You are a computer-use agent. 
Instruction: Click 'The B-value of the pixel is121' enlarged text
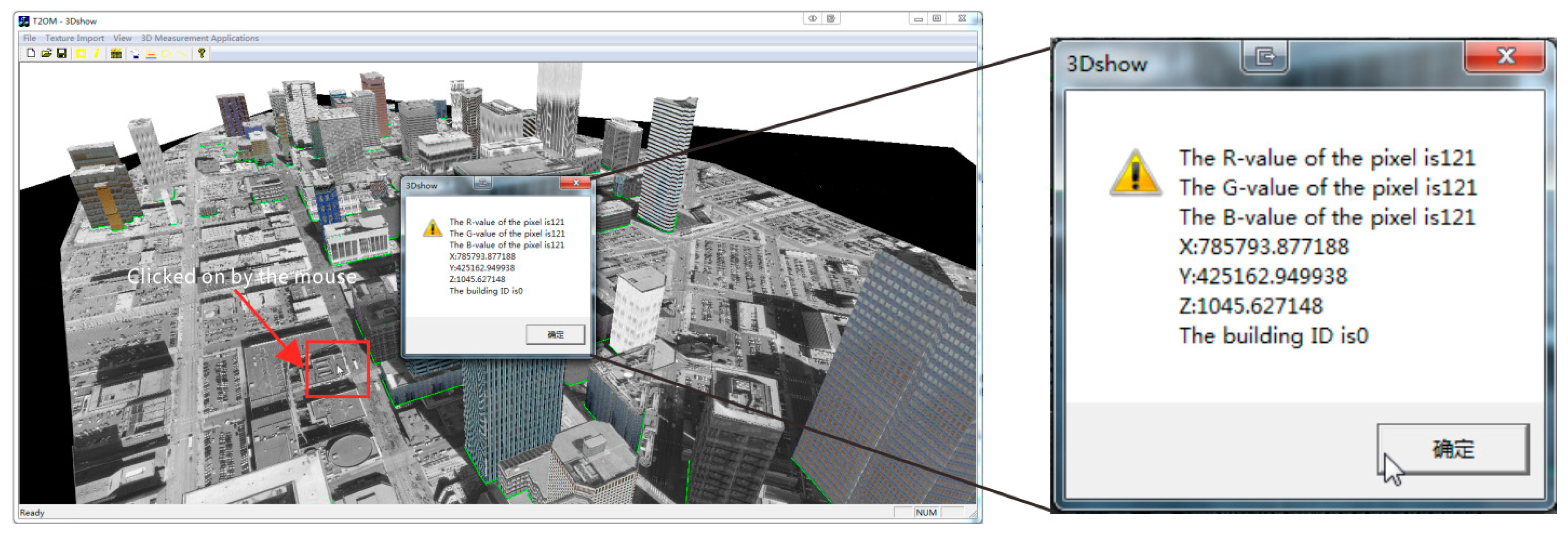coord(1327,218)
